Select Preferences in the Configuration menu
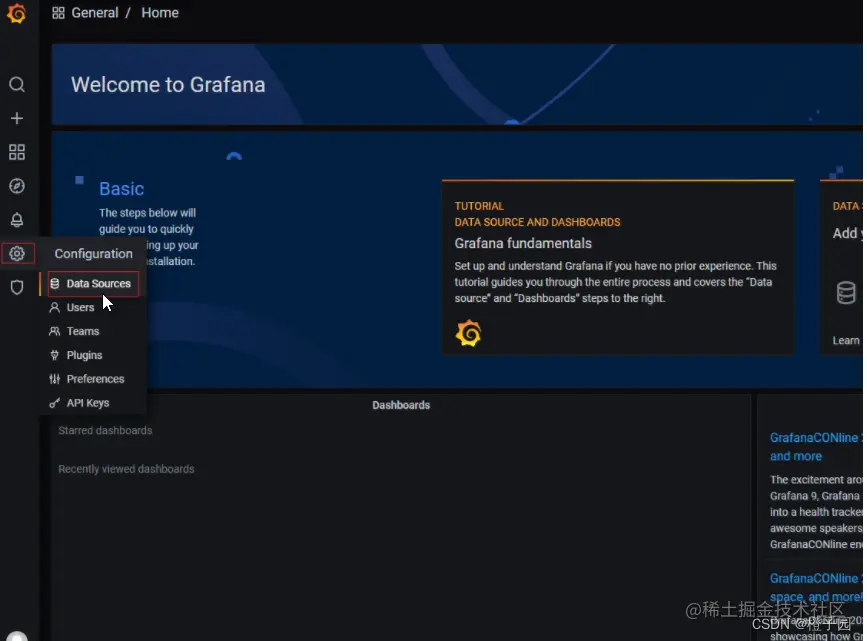Viewport: 867px width, 641px height. click(x=96, y=379)
